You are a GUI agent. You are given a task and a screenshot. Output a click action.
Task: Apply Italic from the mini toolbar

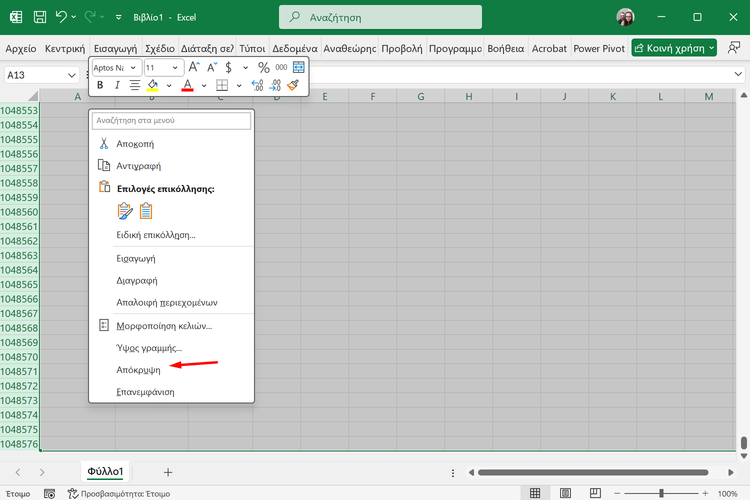(117, 86)
